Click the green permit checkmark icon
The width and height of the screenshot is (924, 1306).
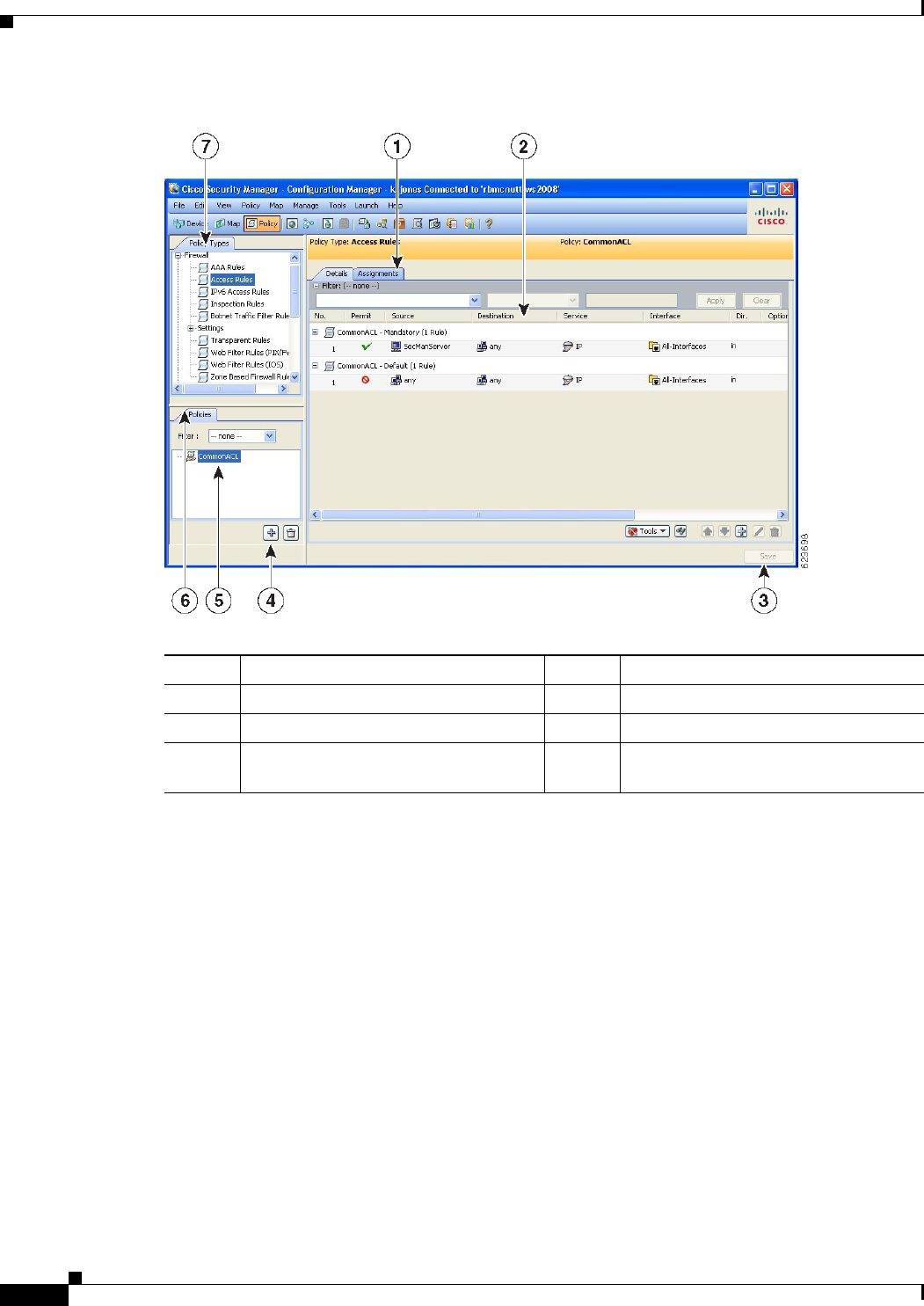[x=367, y=347]
